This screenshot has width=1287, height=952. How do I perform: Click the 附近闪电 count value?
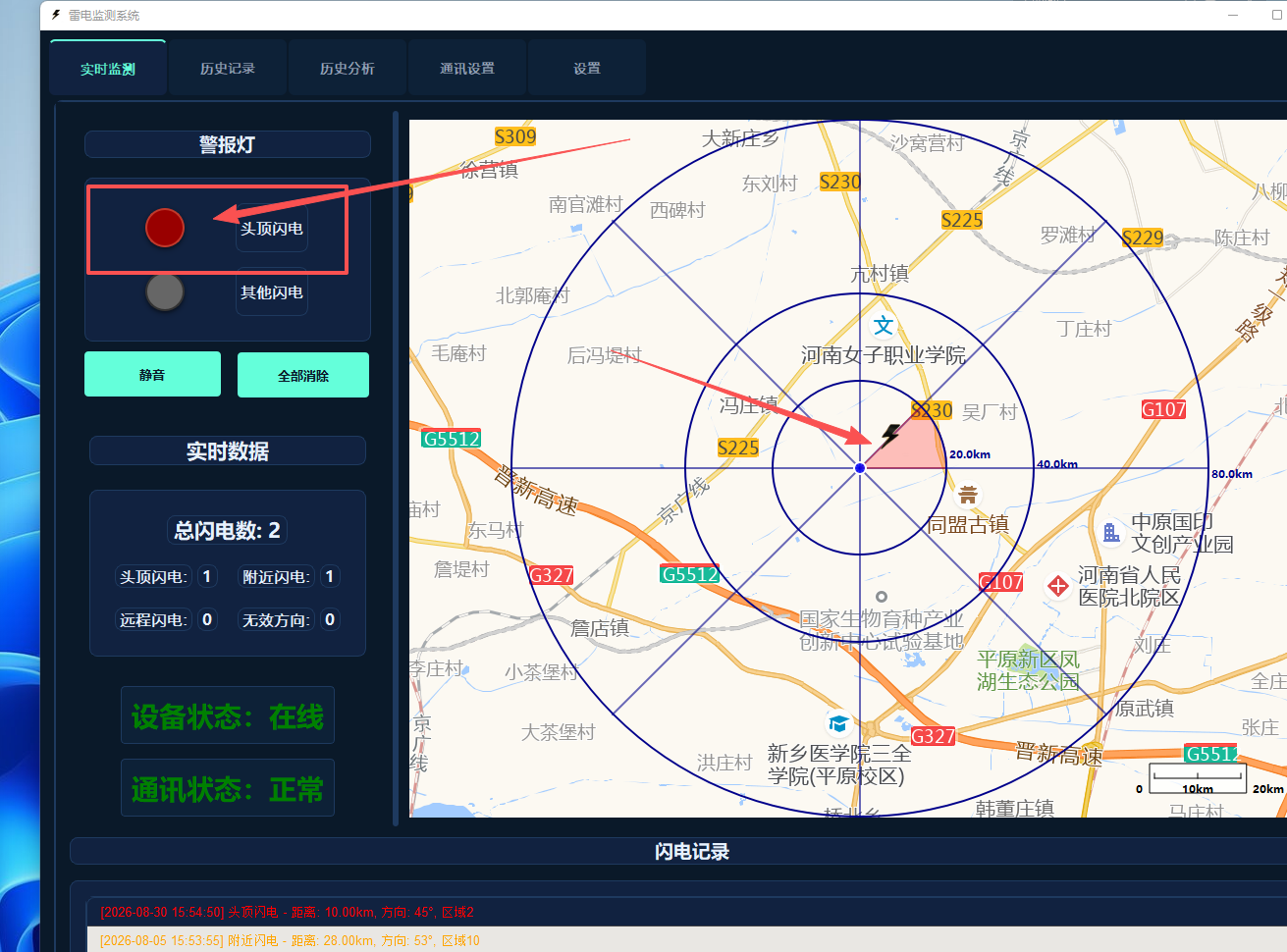pyautogui.click(x=329, y=576)
